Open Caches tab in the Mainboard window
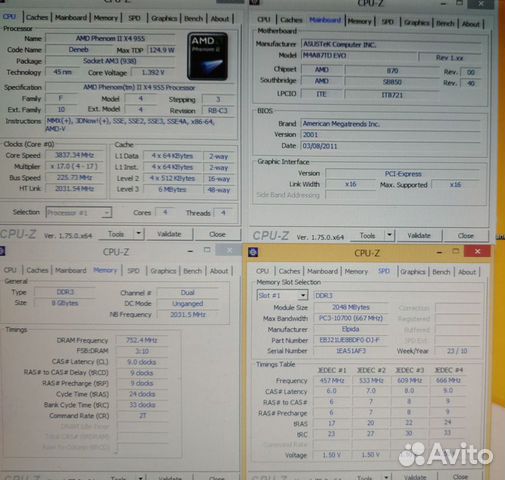Viewport: 505px width, 480px height. (x=291, y=20)
